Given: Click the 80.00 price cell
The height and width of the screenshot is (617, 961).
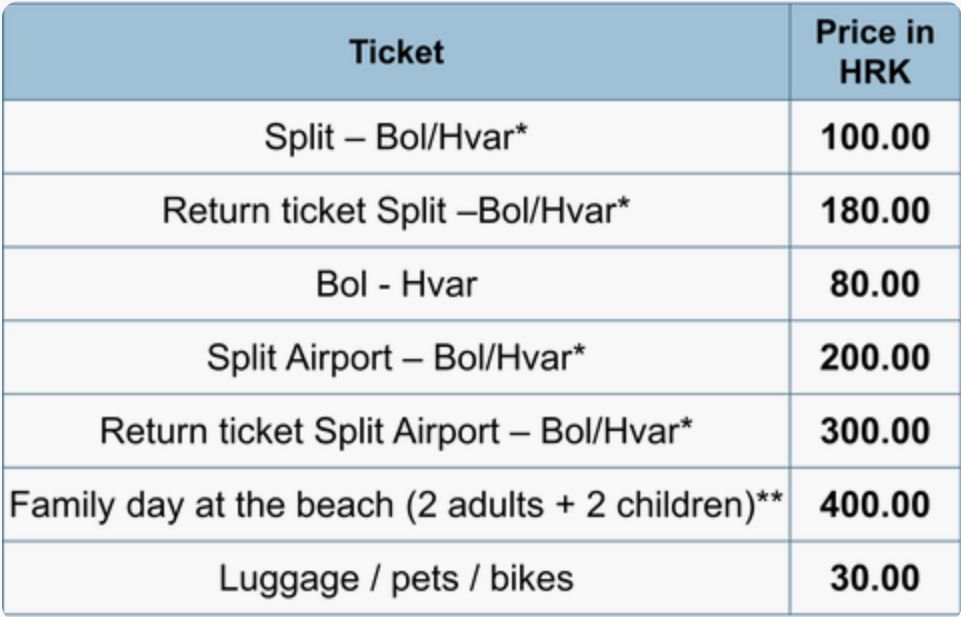Looking at the screenshot, I should [x=875, y=284].
